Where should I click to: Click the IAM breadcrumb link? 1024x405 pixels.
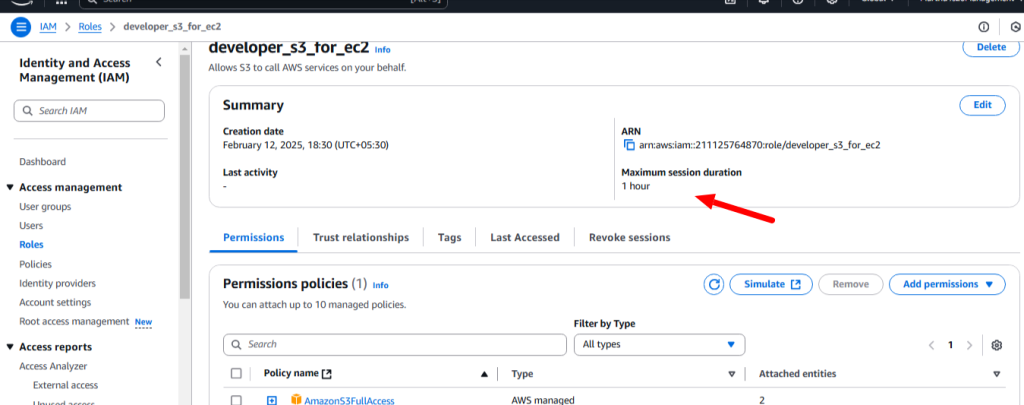[48, 27]
